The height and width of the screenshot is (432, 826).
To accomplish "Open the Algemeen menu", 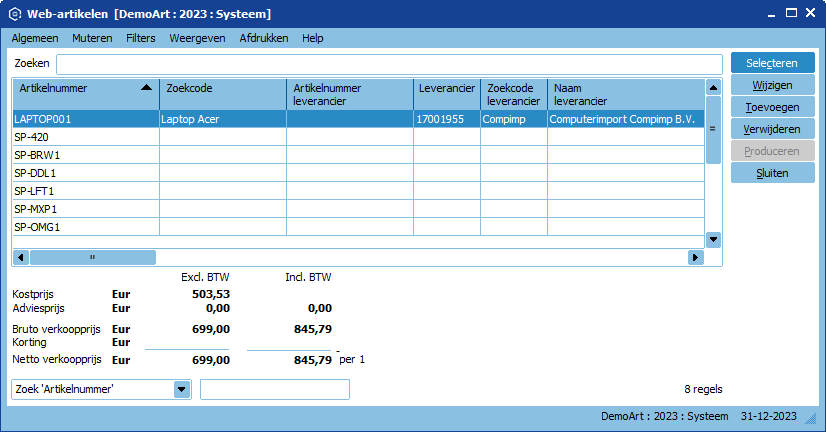I will click(x=35, y=38).
